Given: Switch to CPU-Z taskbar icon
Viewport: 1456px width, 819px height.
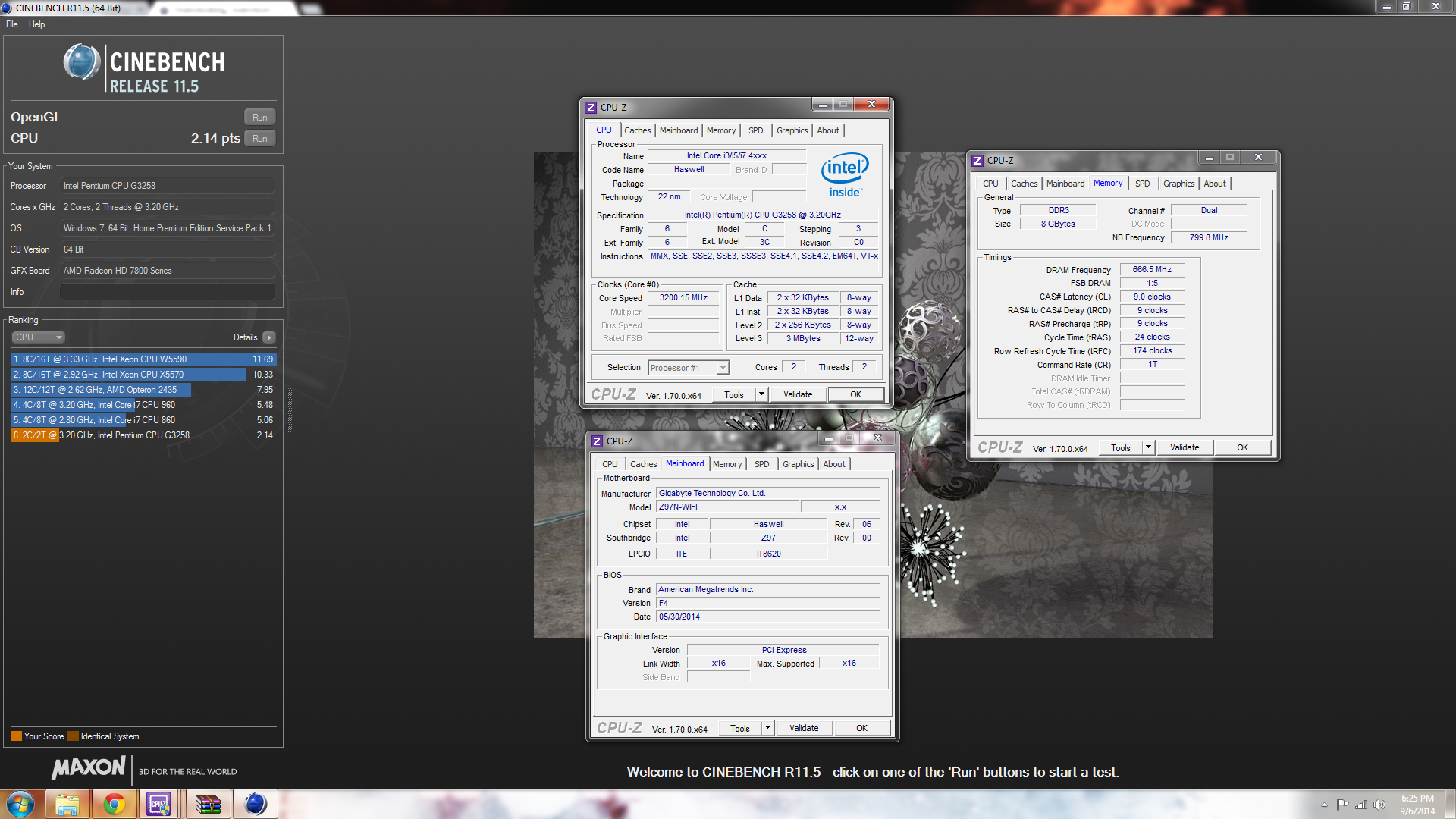Looking at the screenshot, I should pos(159,804).
